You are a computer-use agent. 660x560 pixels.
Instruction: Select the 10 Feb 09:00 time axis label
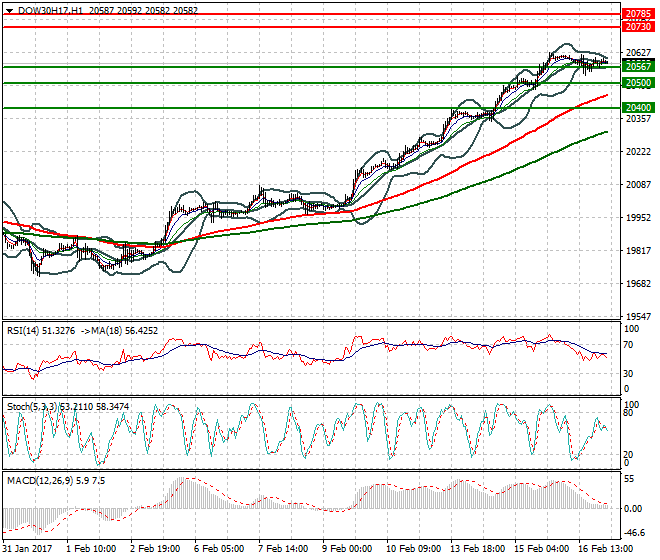pyautogui.click(x=413, y=549)
